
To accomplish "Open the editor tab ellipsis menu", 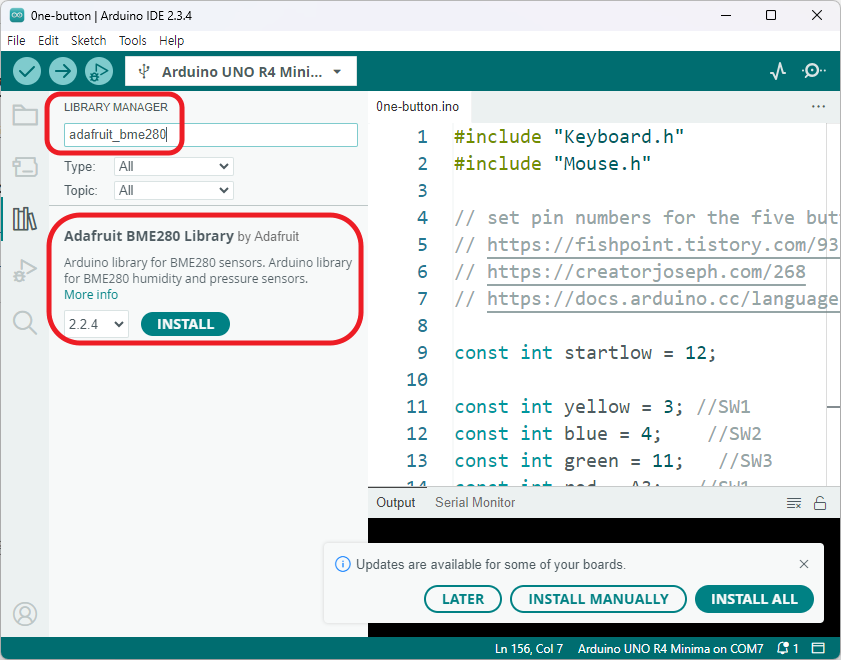I will coord(818,107).
